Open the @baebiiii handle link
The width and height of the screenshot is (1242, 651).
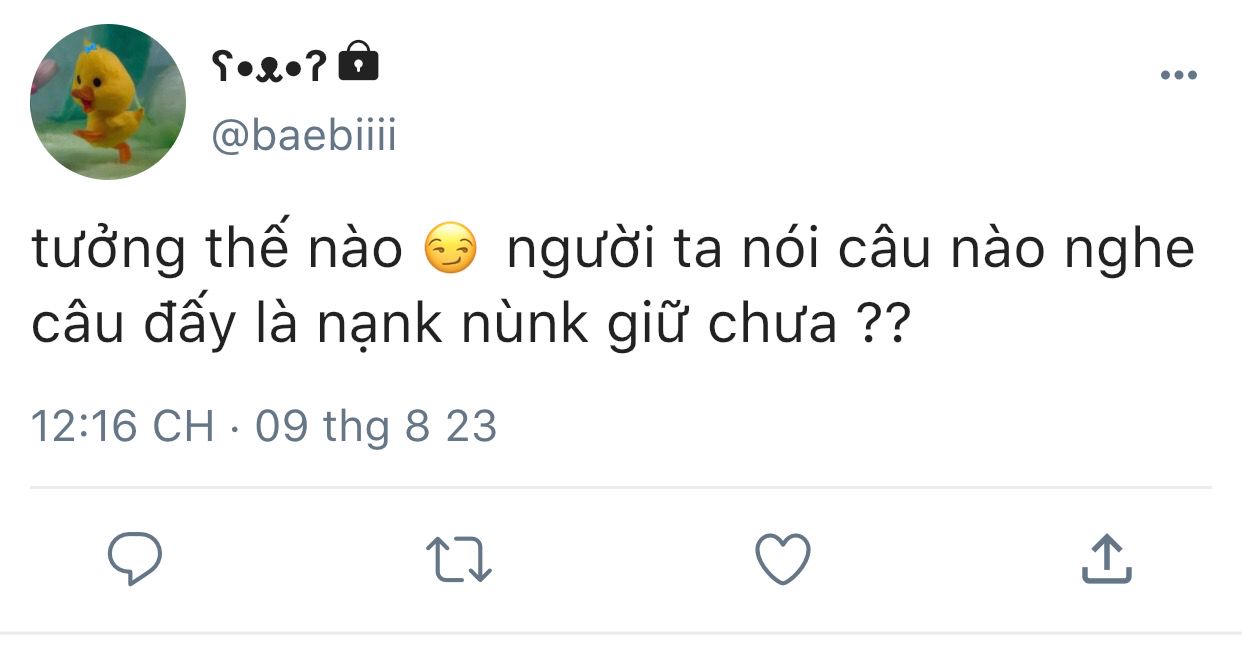click(x=303, y=135)
